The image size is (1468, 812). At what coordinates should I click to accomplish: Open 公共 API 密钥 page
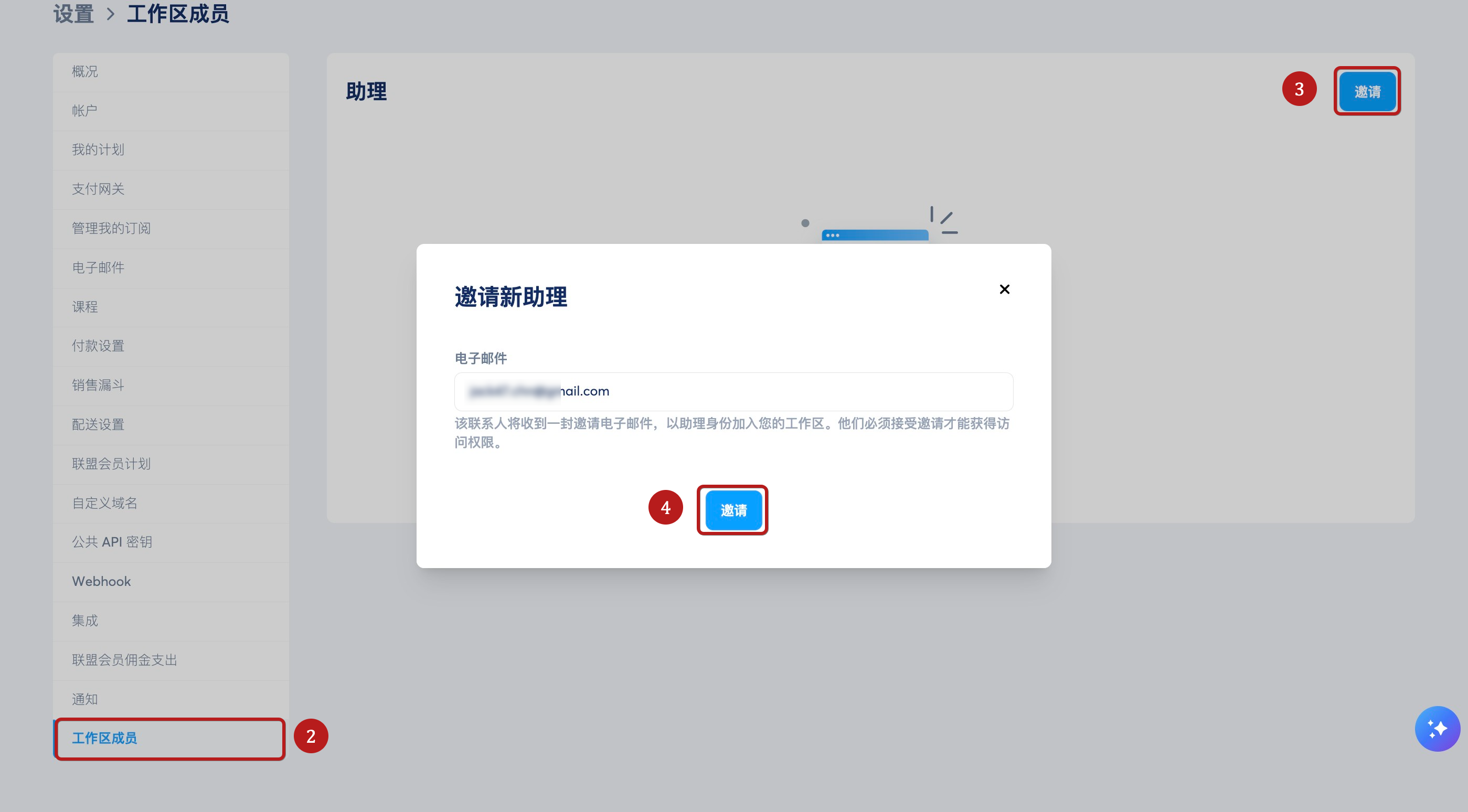(112, 542)
